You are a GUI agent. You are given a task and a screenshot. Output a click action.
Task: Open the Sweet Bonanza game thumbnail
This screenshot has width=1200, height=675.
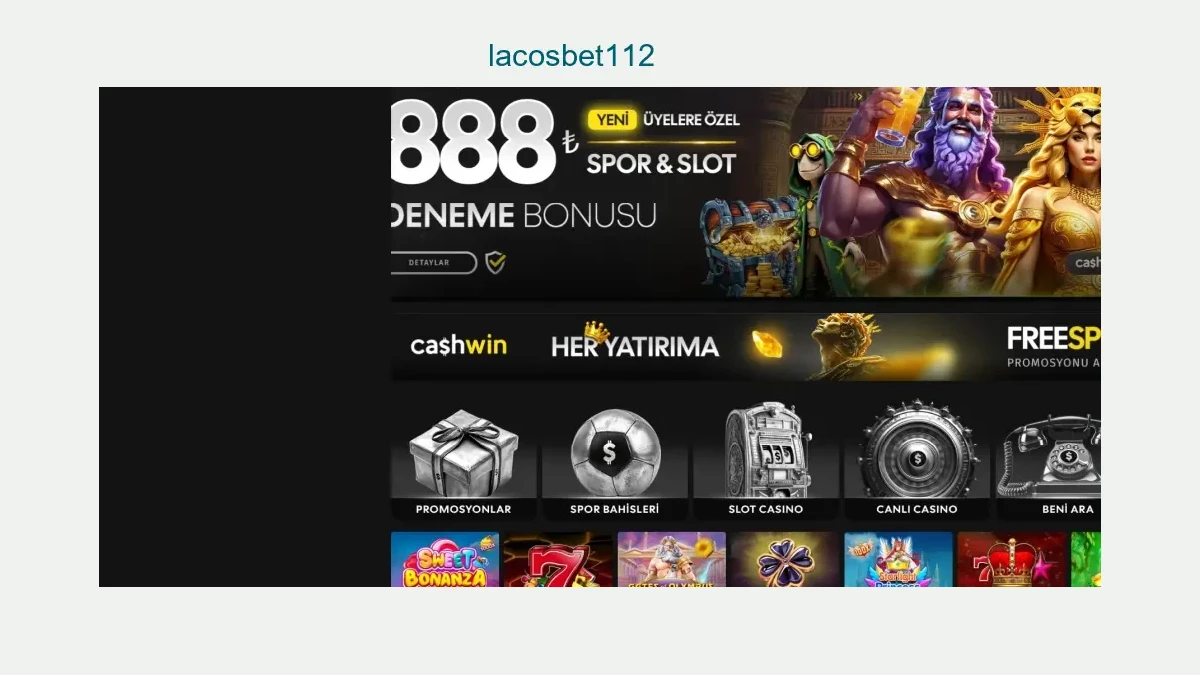pos(445,559)
